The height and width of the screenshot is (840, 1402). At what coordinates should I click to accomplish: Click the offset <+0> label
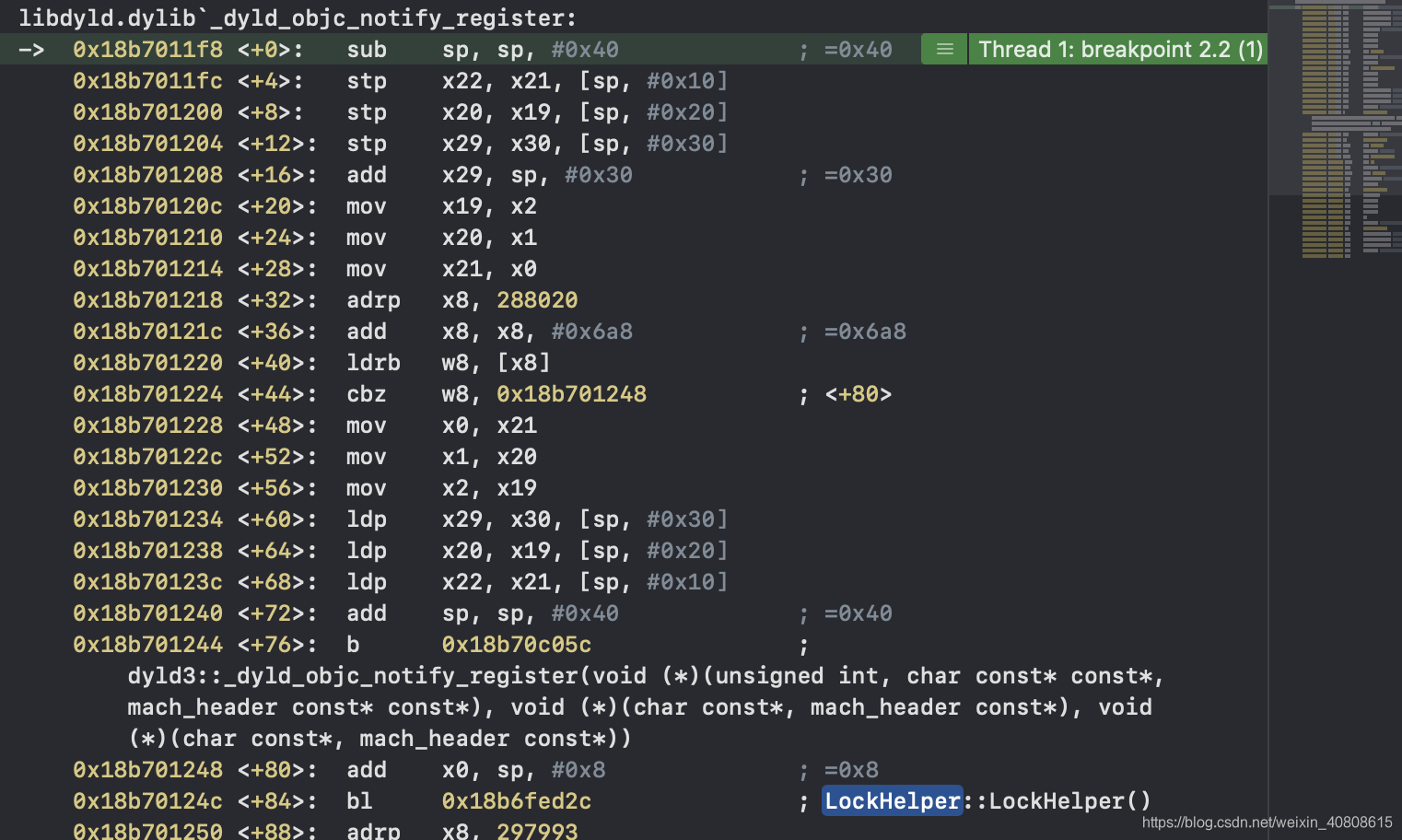[x=271, y=50]
